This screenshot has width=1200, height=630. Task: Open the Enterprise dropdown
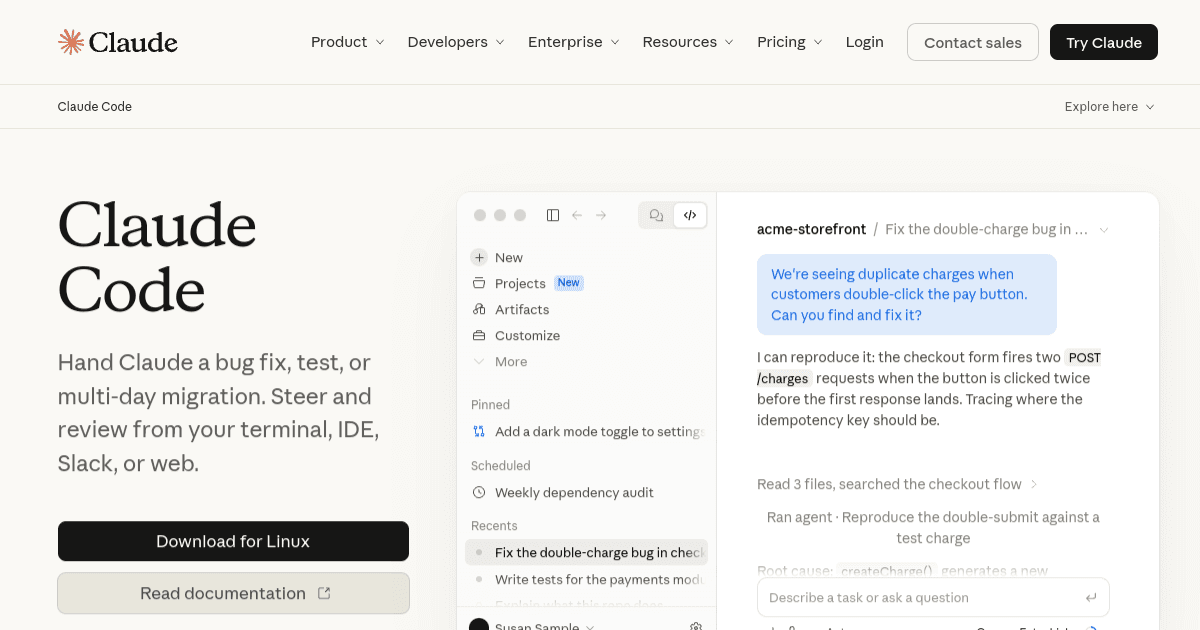coord(574,42)
